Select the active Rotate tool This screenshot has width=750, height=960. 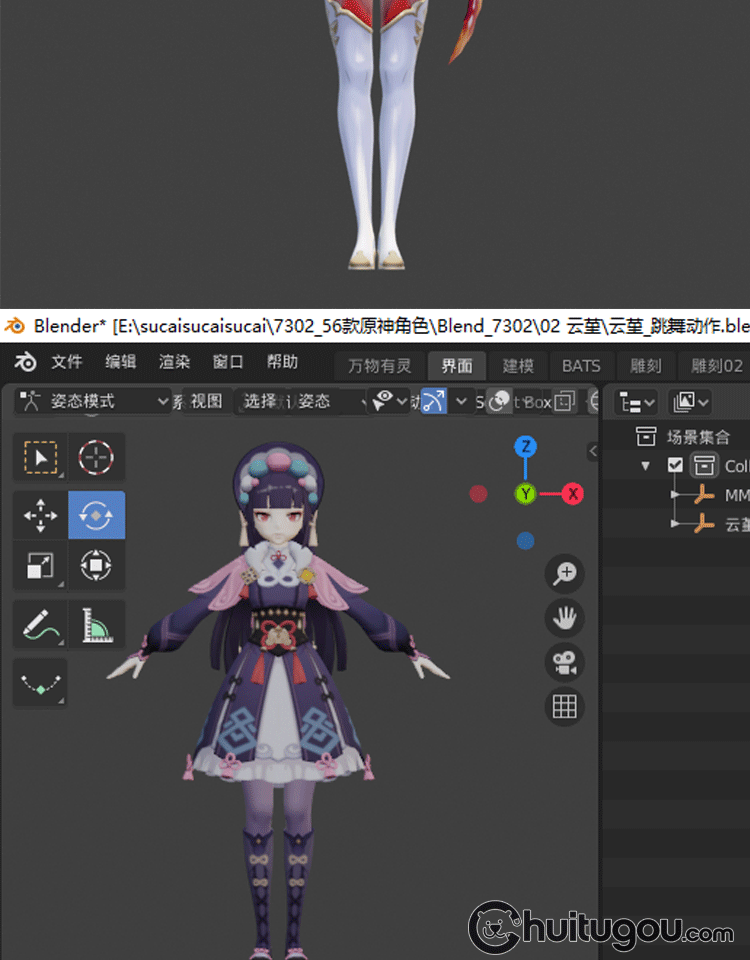tap(96, 515)
